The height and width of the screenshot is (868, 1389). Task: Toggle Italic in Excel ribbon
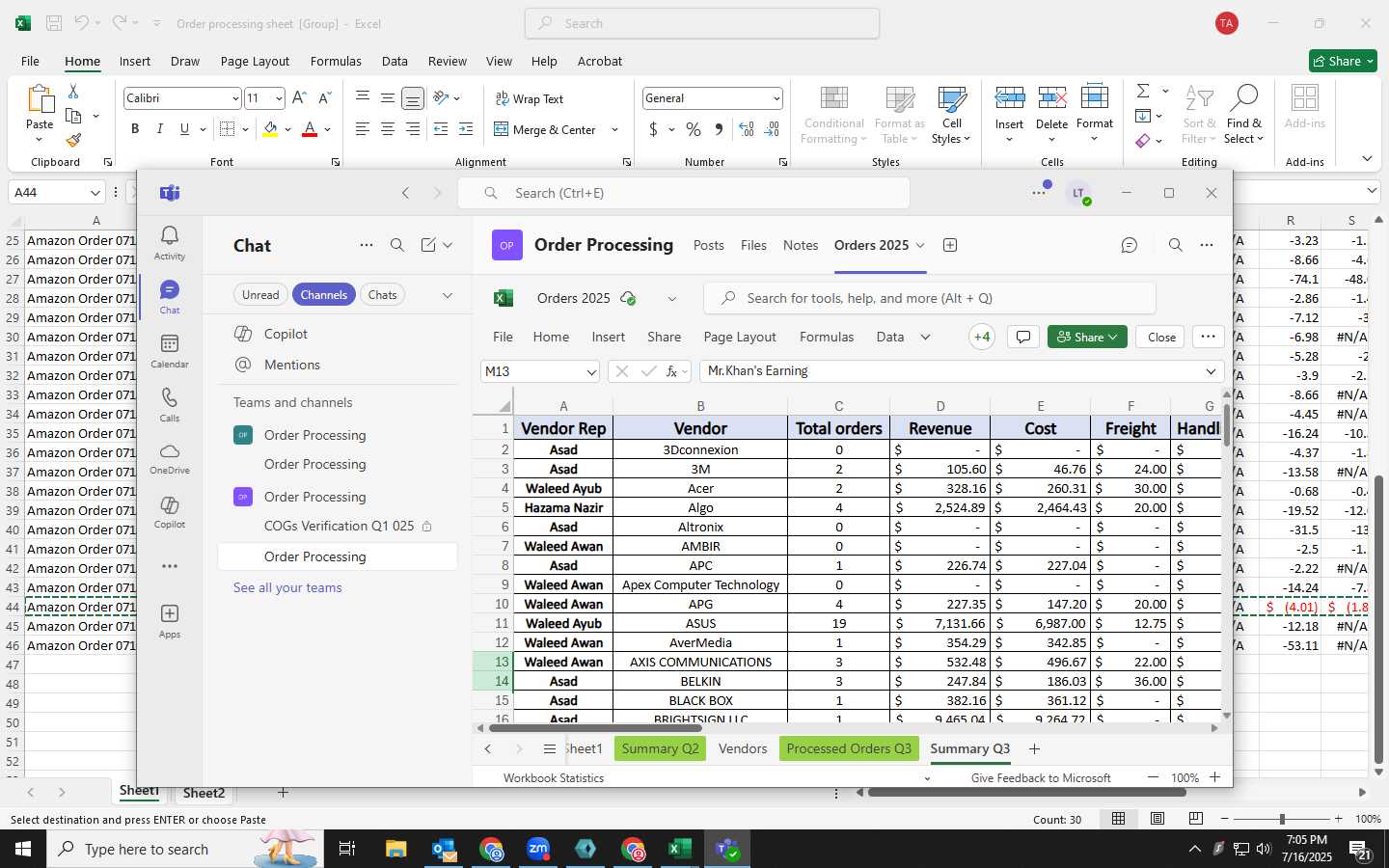pos(159,129)
